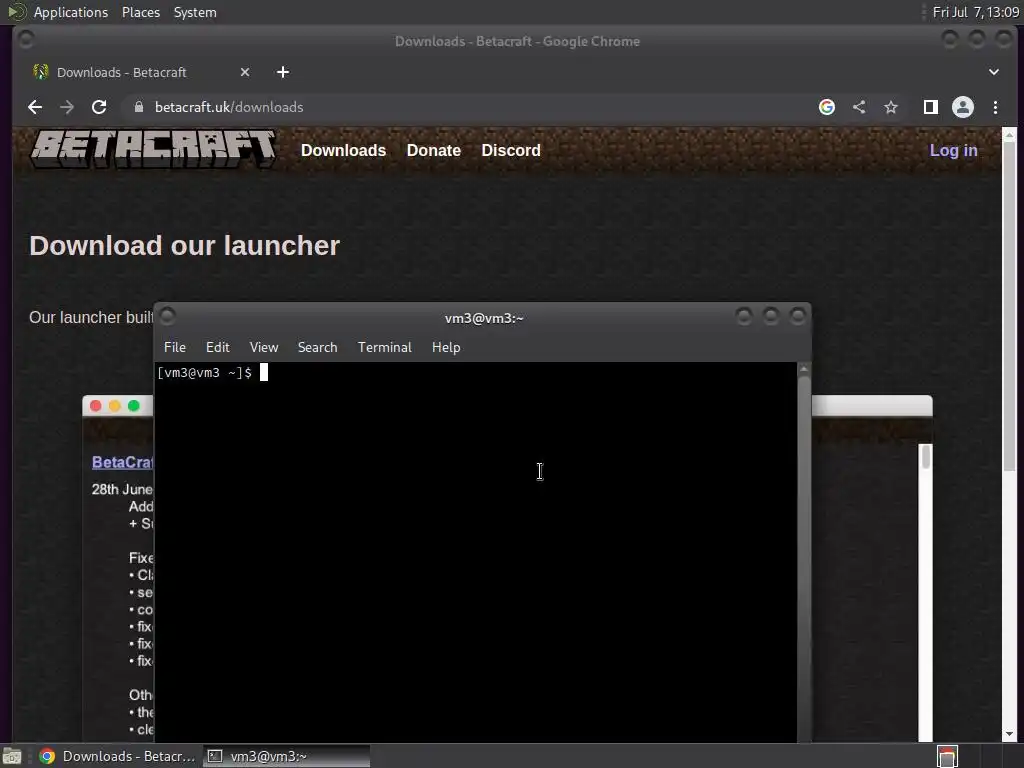Click the Chrome page scrollbar thumb
The height and width of the screenshot is (768, 1024).
[1009, 307]
